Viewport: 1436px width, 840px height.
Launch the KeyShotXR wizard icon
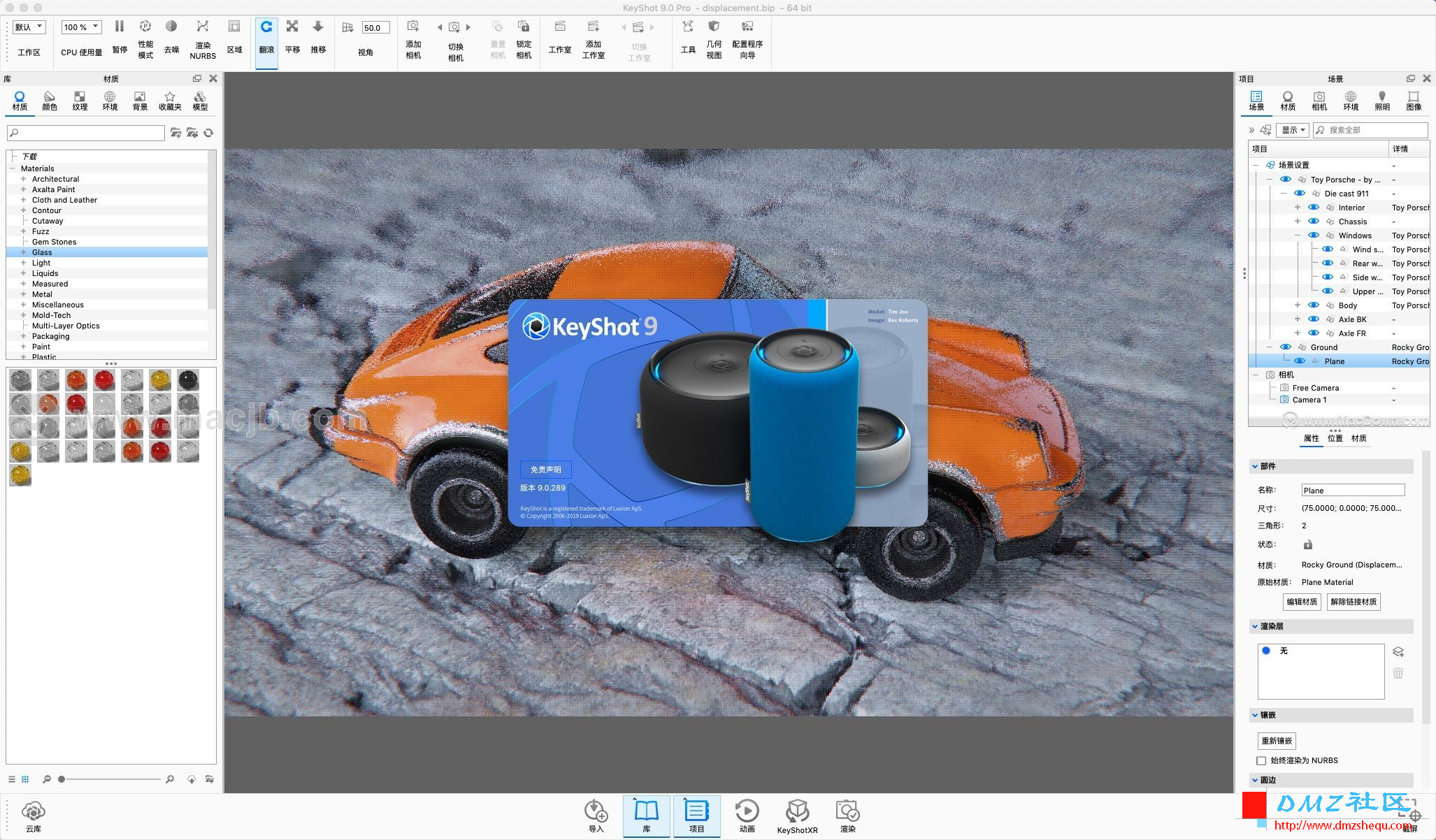797,811
